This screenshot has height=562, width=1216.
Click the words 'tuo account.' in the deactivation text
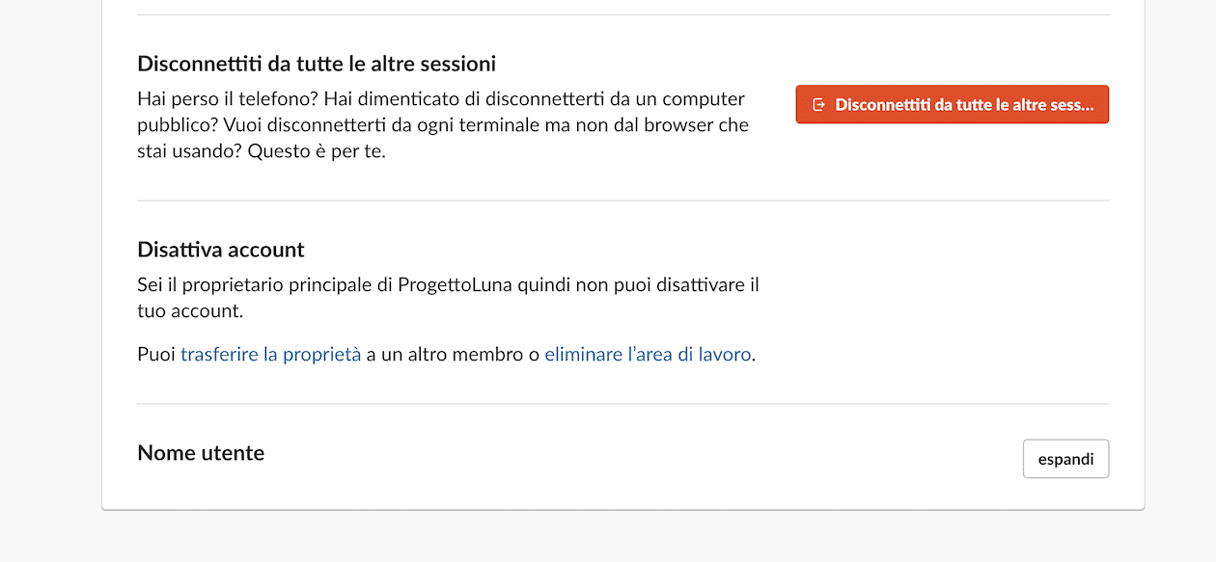[x=190, y=311]
